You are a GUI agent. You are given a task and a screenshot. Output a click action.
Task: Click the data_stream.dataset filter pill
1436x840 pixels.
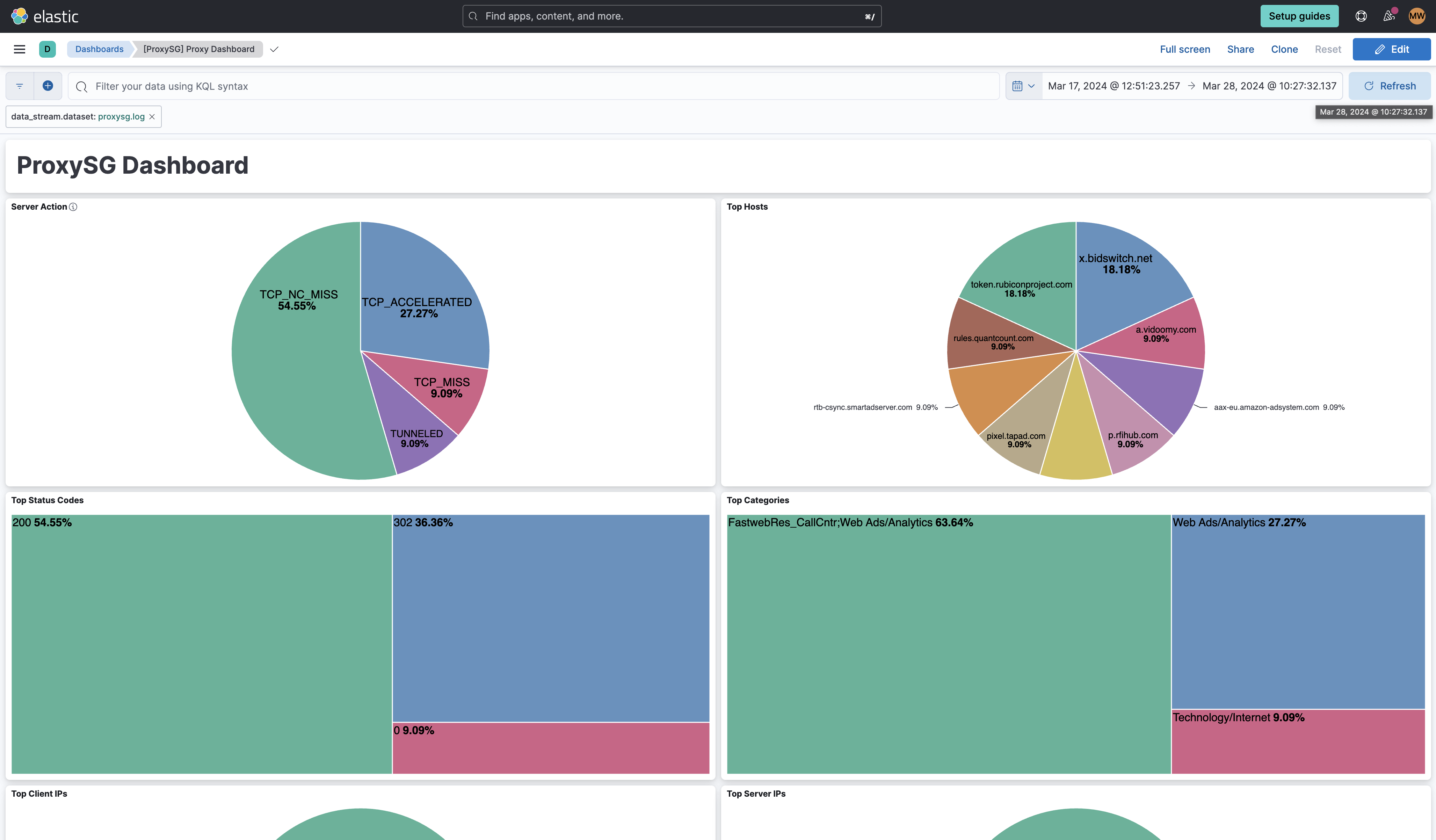click(78, 117)
